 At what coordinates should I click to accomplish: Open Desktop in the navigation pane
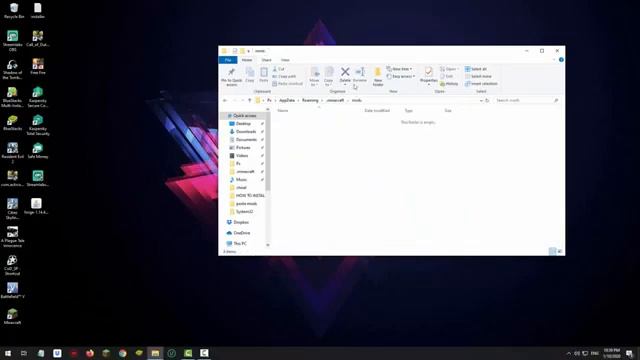[x=244, y=124]
